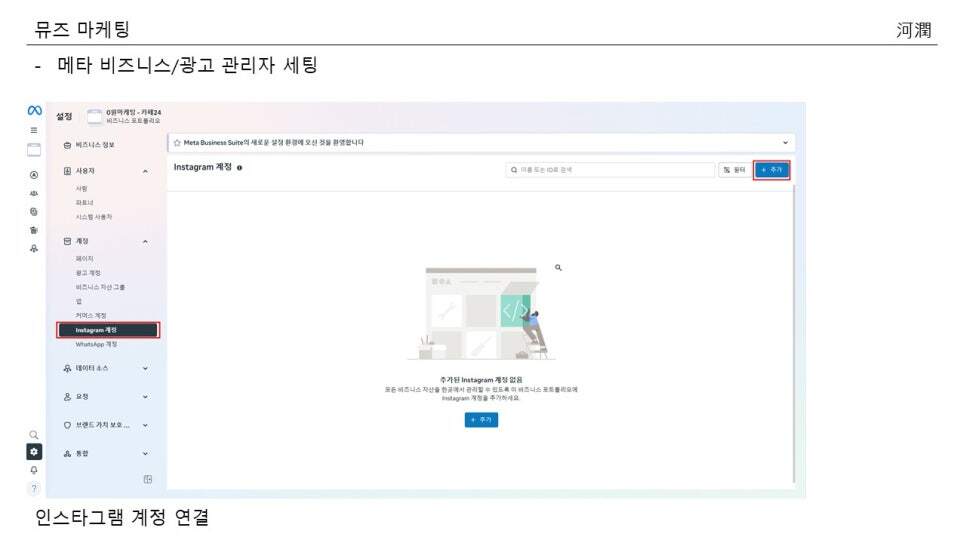Image resolution: width=966 pixels, height=543 pixels.
Task: Select the highlighted Instagram 계정 item
Action: tap(108, 330)
